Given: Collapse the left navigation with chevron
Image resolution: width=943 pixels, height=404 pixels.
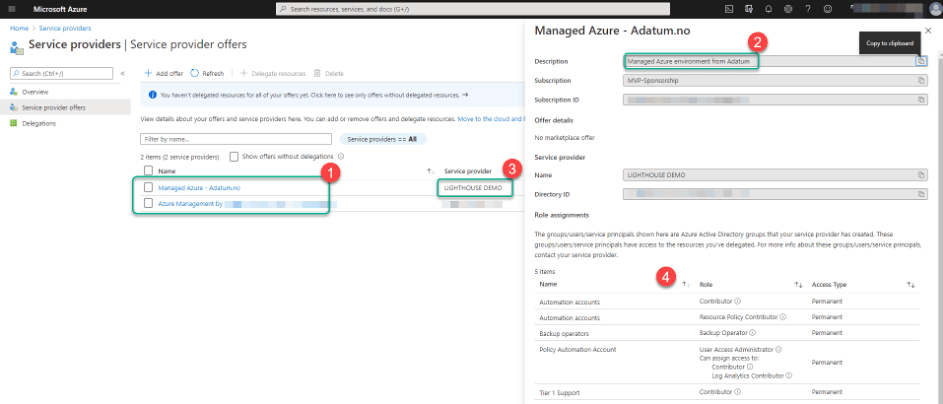Looking at the screenshot, I should coord(122,74).
